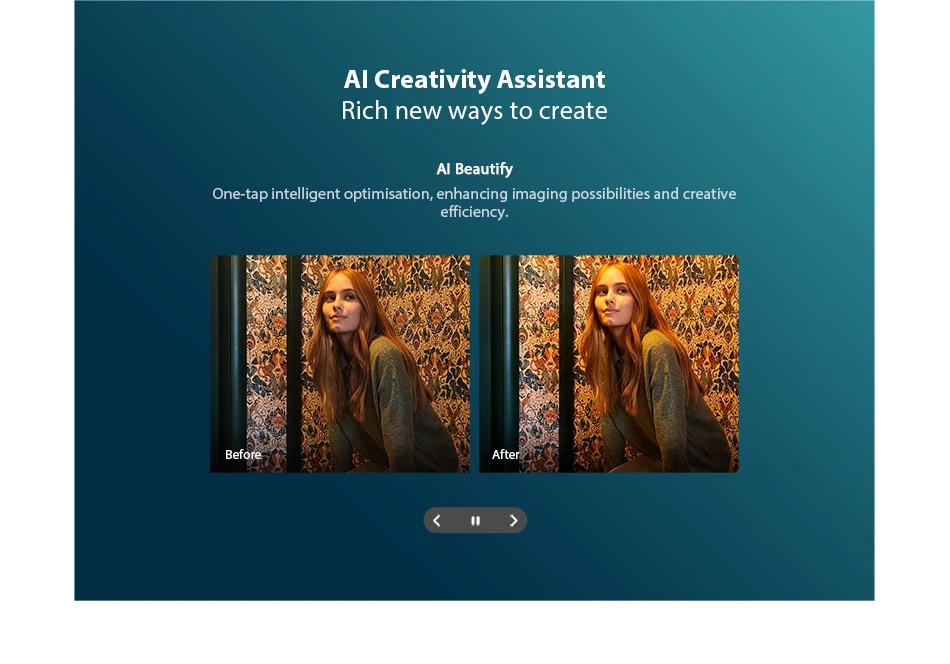950x664 pixels.
Task: Open the Before comparison photo
Action: [340, 364]
